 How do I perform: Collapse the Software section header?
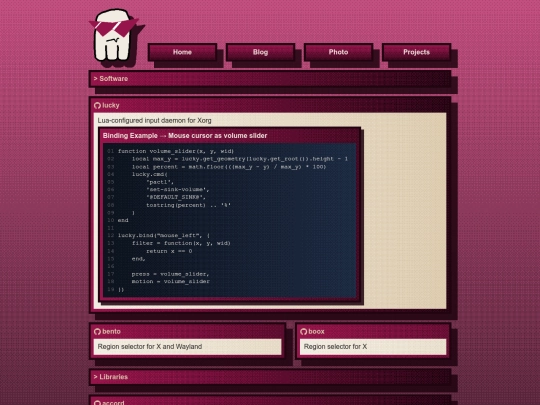click(270, 79)
